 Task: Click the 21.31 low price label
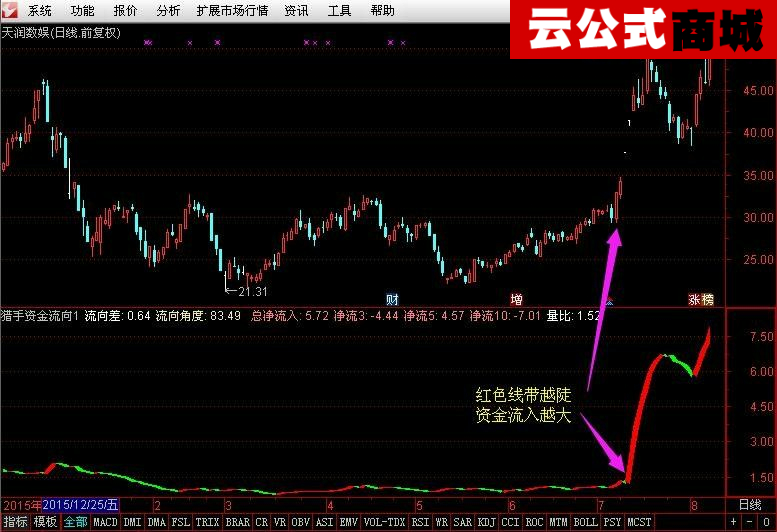(x=253, y=292)
